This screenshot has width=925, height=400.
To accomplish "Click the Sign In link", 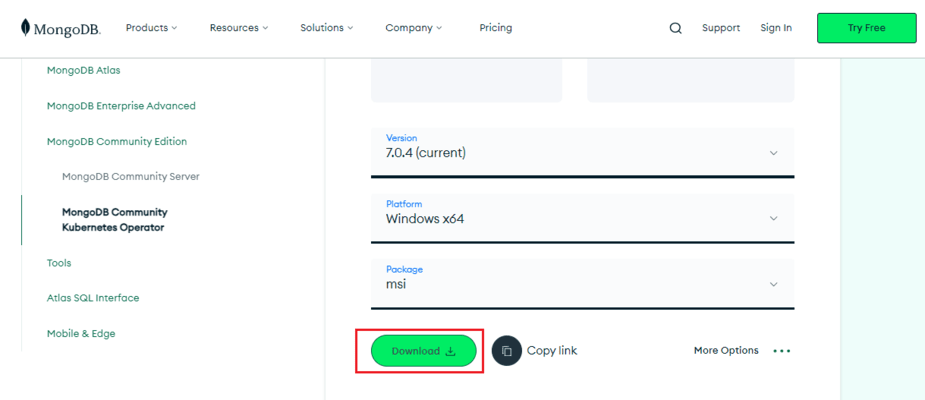I will pos(775,28).
